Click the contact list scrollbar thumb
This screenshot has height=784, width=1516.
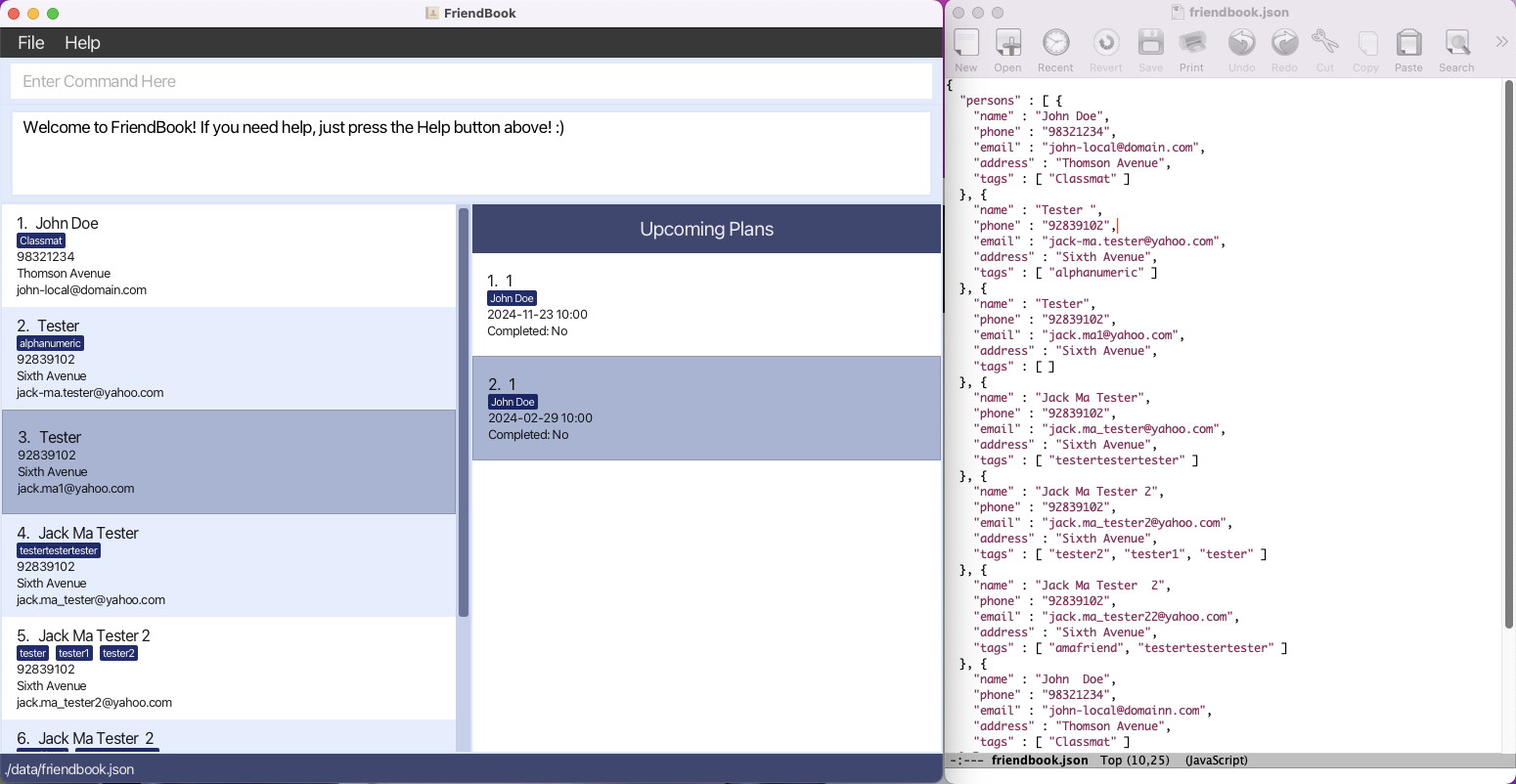point(464,412)
